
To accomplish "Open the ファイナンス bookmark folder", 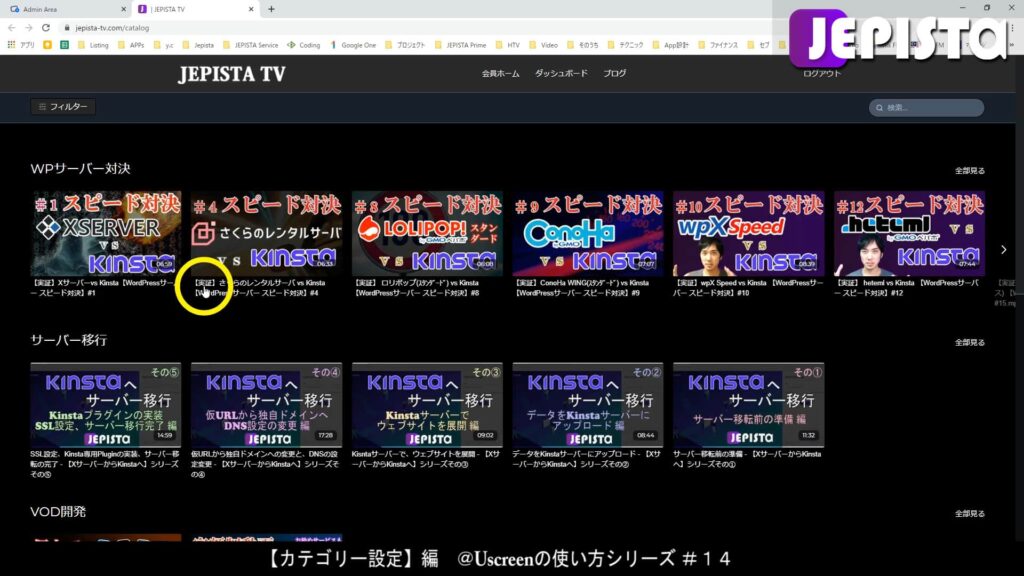I will tap(718, 45).
